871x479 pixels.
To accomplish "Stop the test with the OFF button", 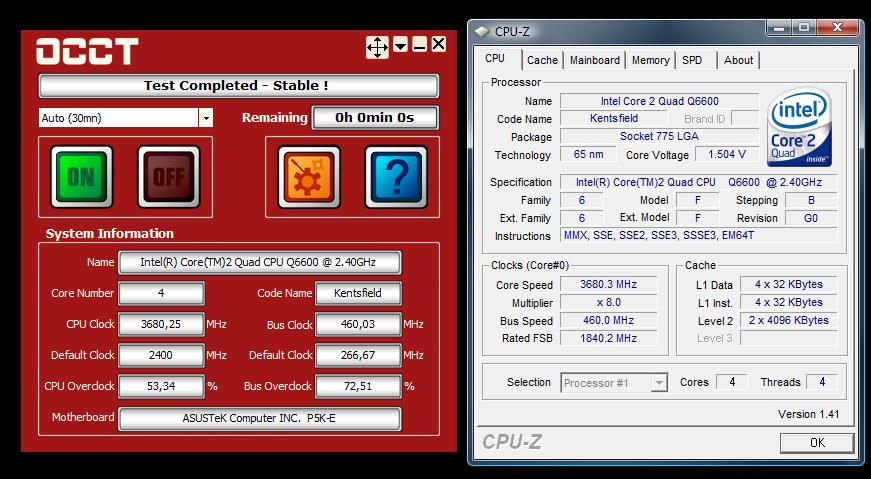I will [x=169, y=177].
